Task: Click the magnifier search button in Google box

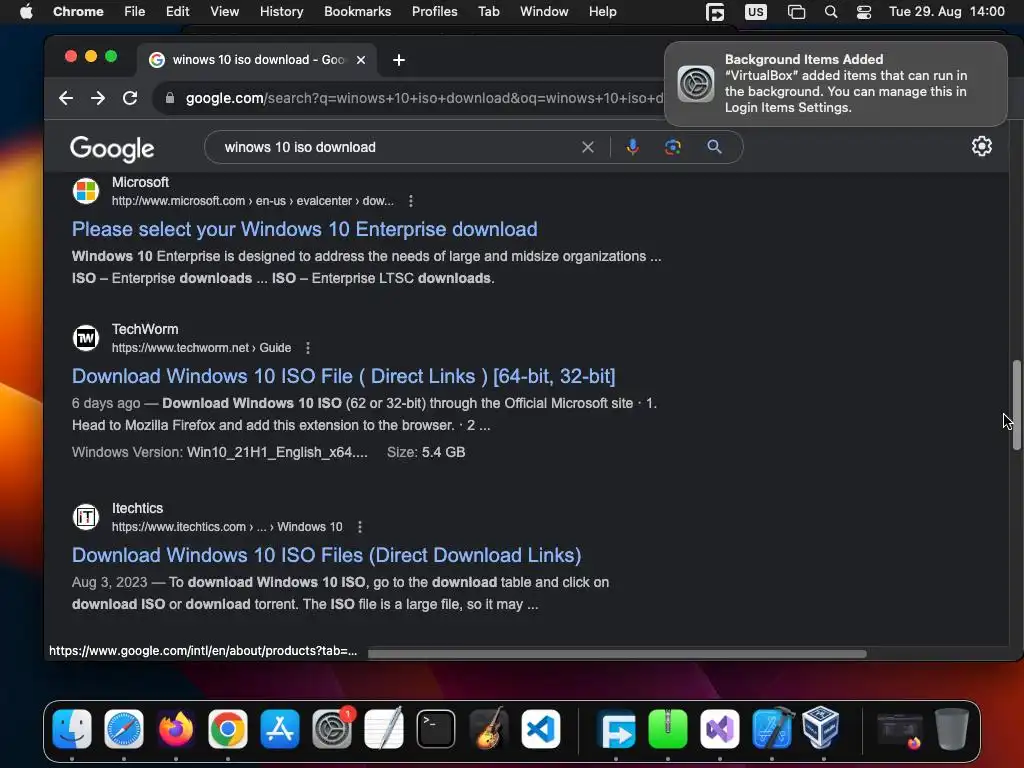Action: (x=714, y=147)
